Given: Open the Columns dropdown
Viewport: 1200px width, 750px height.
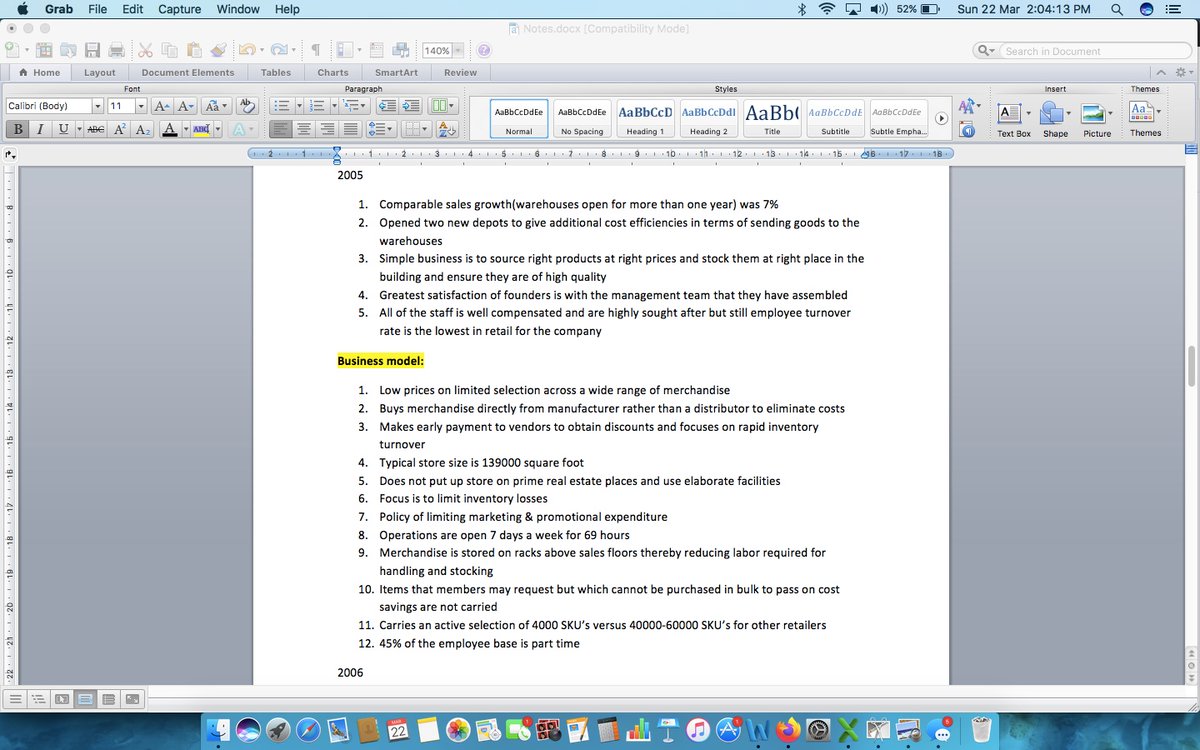Looking at the screenshot, I should click(x=441, y=106).
